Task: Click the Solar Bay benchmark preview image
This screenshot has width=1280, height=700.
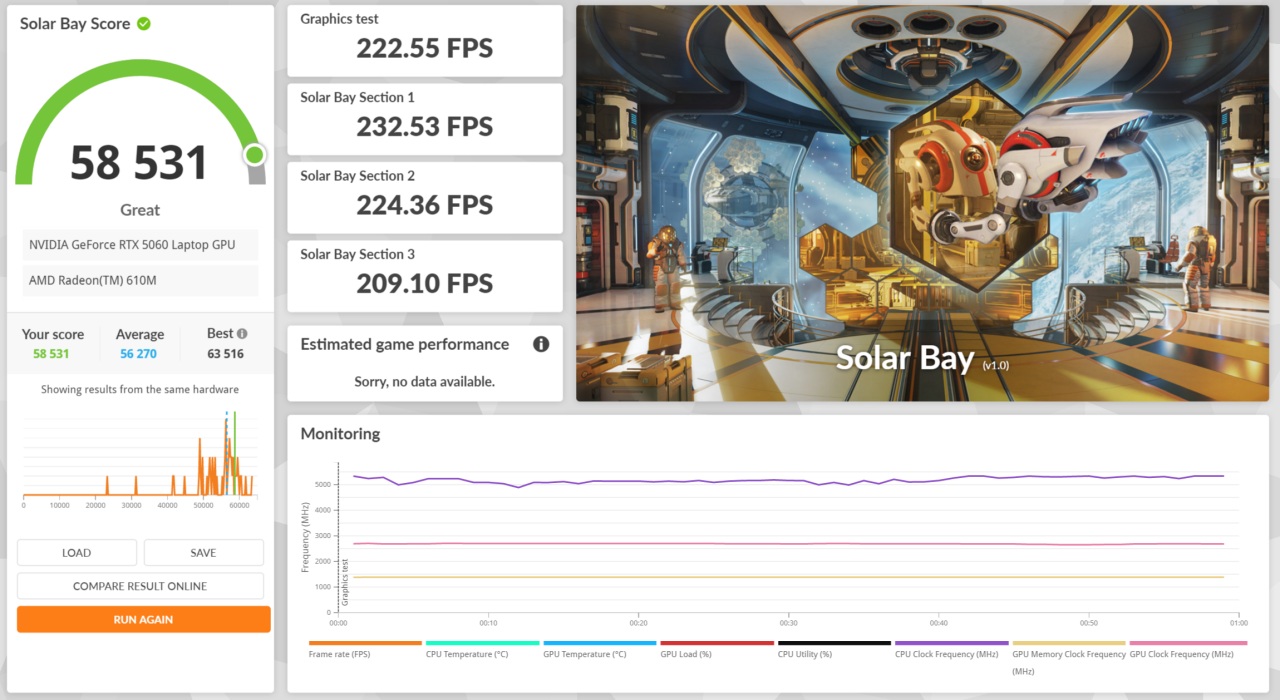Action: tap(921, 204)
